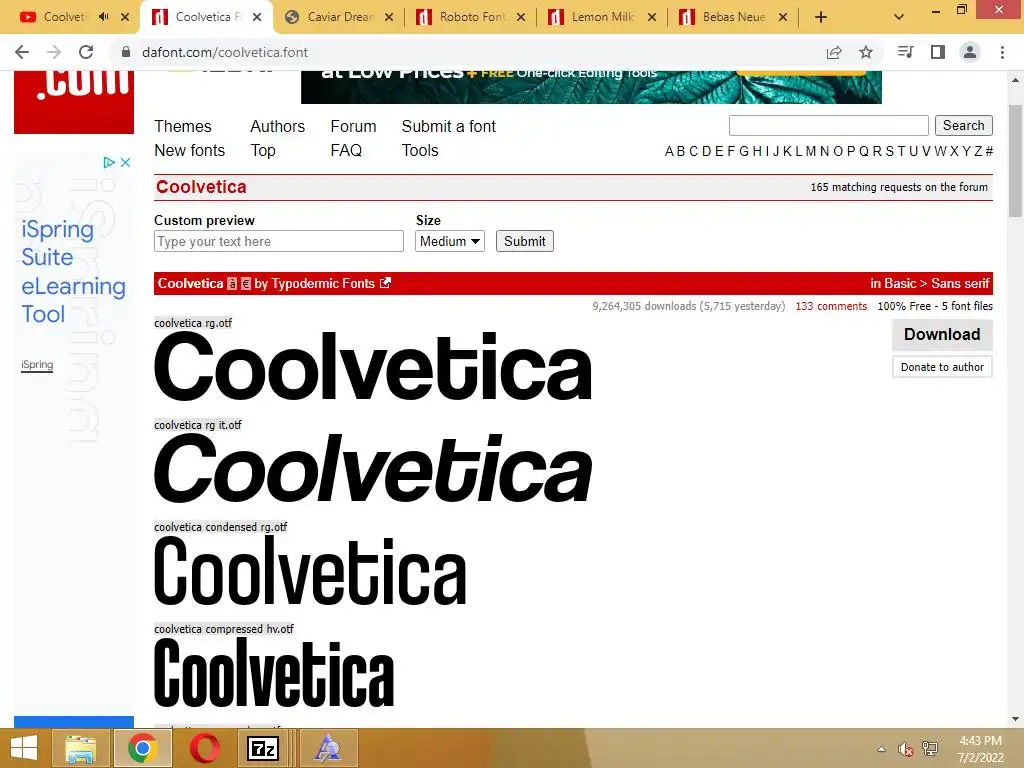Show hidden system tray icons
The width and height of the screenshot is (1024, 768).
click(x=882, y=749)
